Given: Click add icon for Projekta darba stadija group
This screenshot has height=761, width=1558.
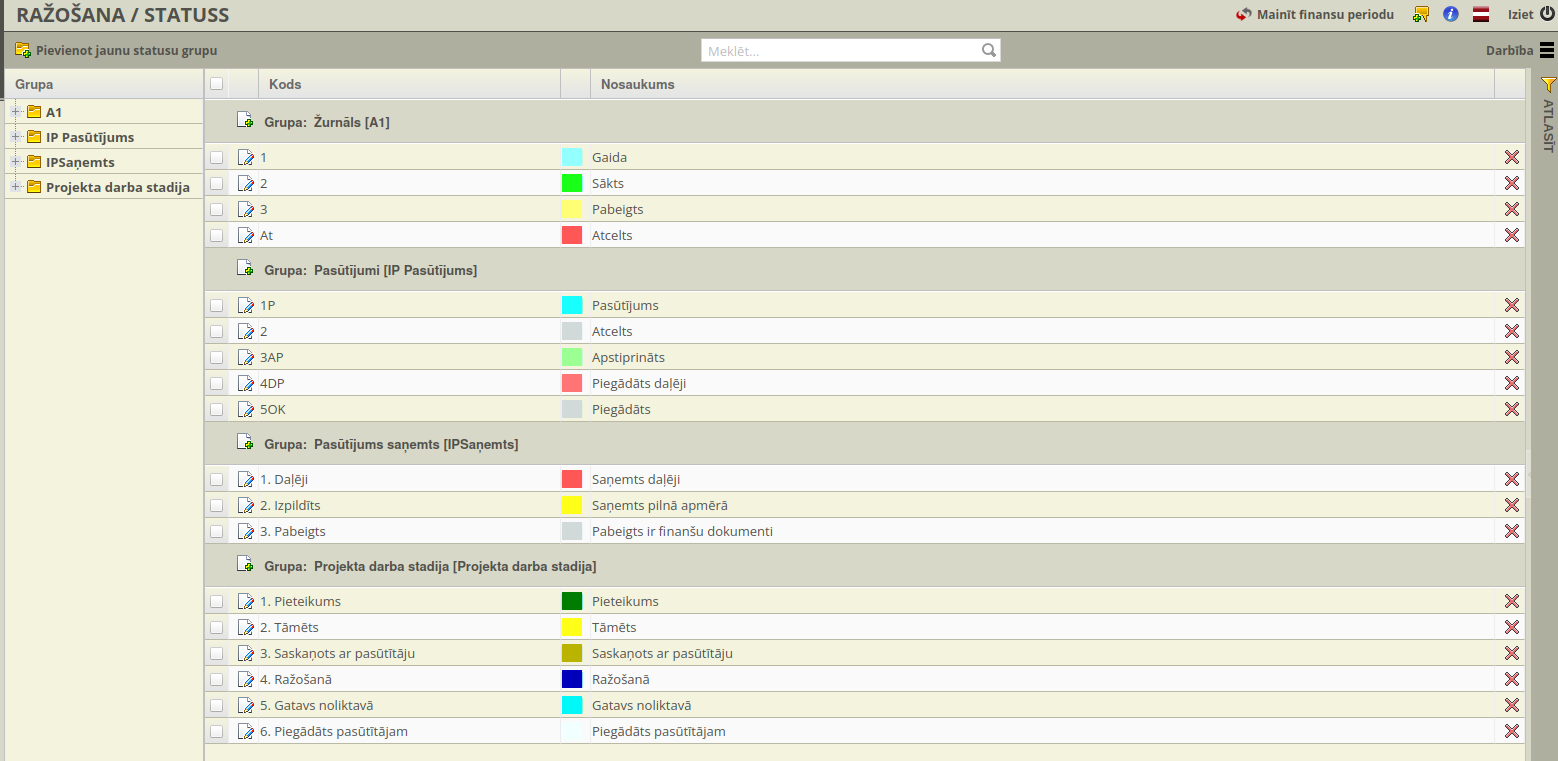Looking at the screenshot, I should [x=245, y=565].
